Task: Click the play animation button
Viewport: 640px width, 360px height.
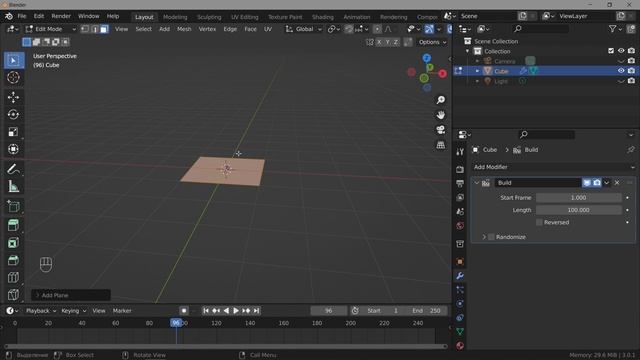Action: 236,311
